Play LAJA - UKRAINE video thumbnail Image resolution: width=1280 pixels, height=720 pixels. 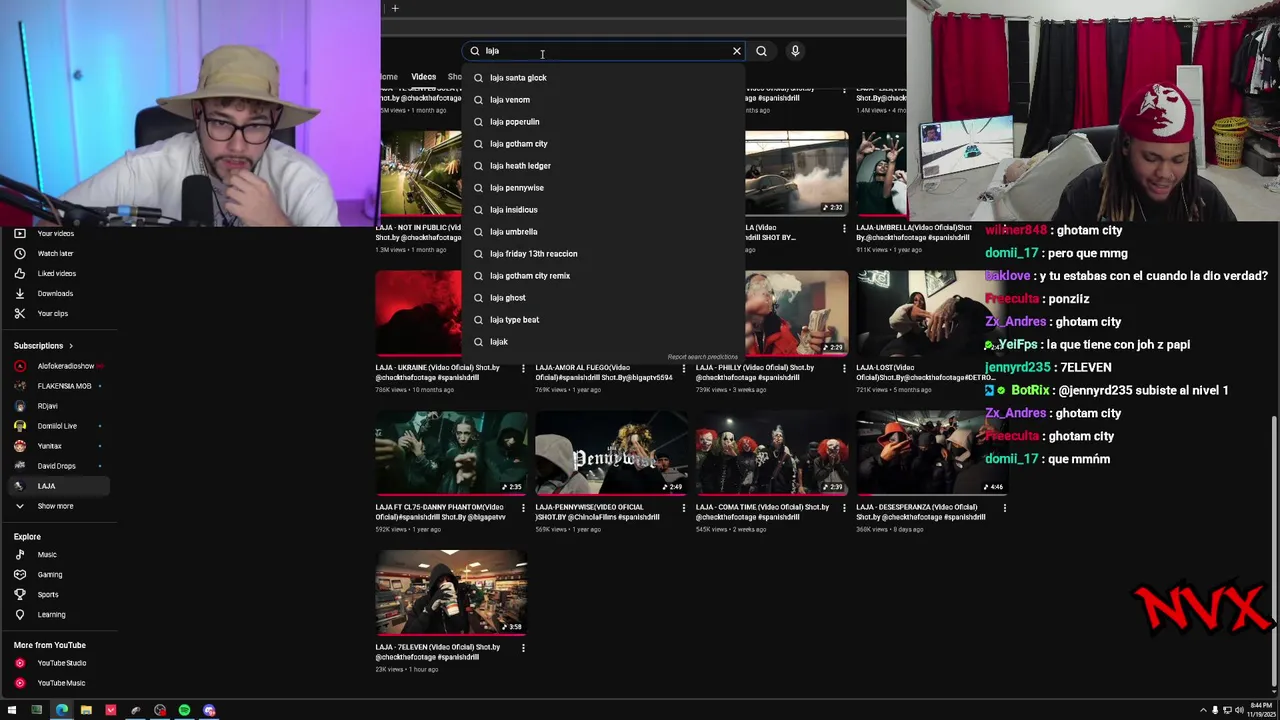pos(419,313)
